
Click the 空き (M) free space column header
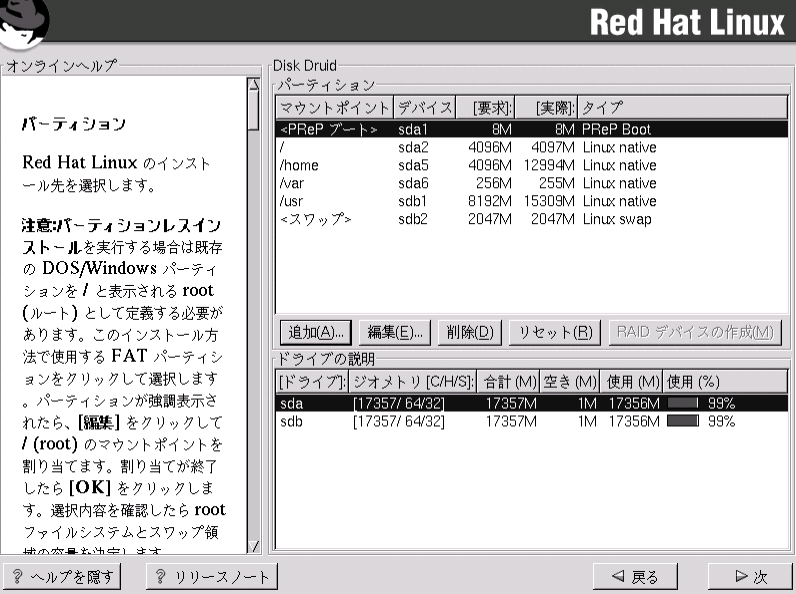(571, 382)
